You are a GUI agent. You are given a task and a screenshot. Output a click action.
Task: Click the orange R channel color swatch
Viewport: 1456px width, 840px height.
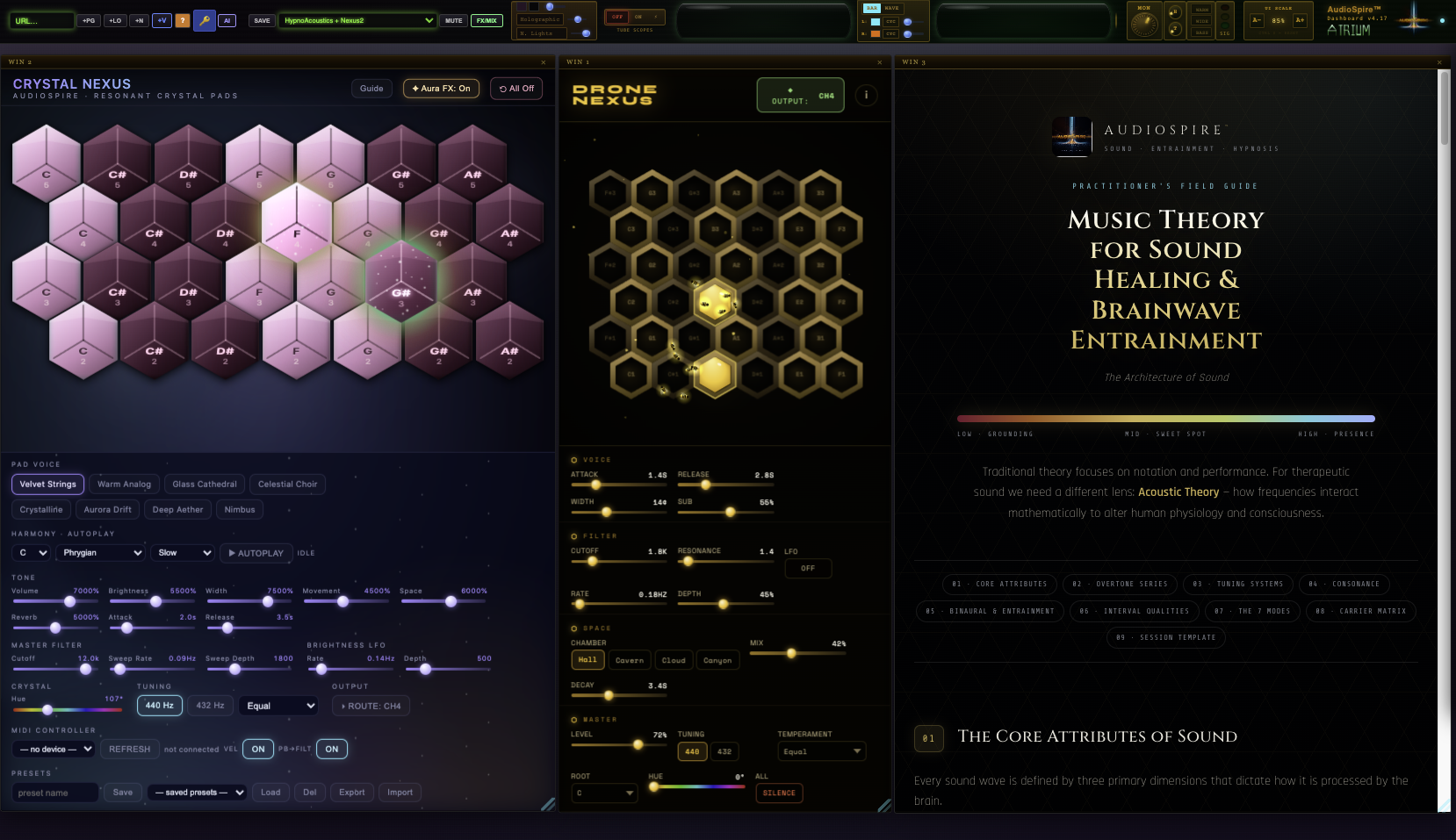pos(875,33)
